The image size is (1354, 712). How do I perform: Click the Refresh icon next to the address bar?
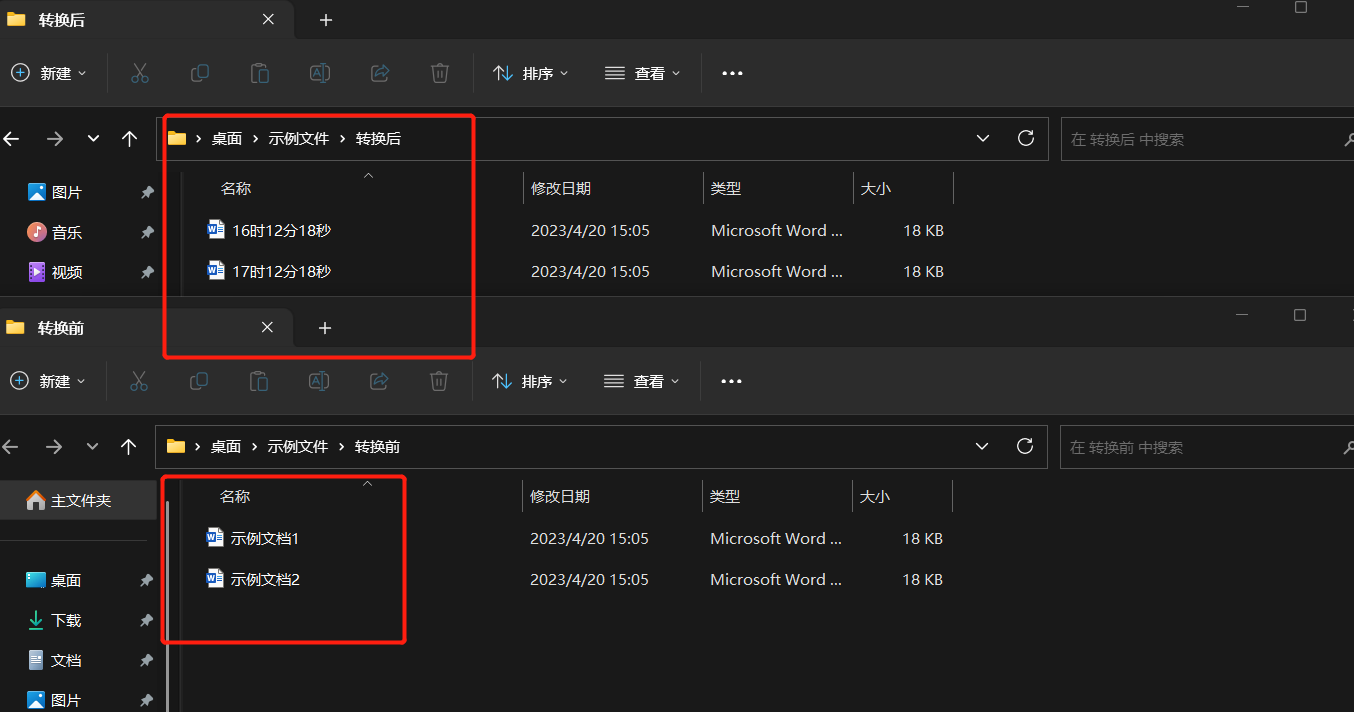[x=1025, y=138]
